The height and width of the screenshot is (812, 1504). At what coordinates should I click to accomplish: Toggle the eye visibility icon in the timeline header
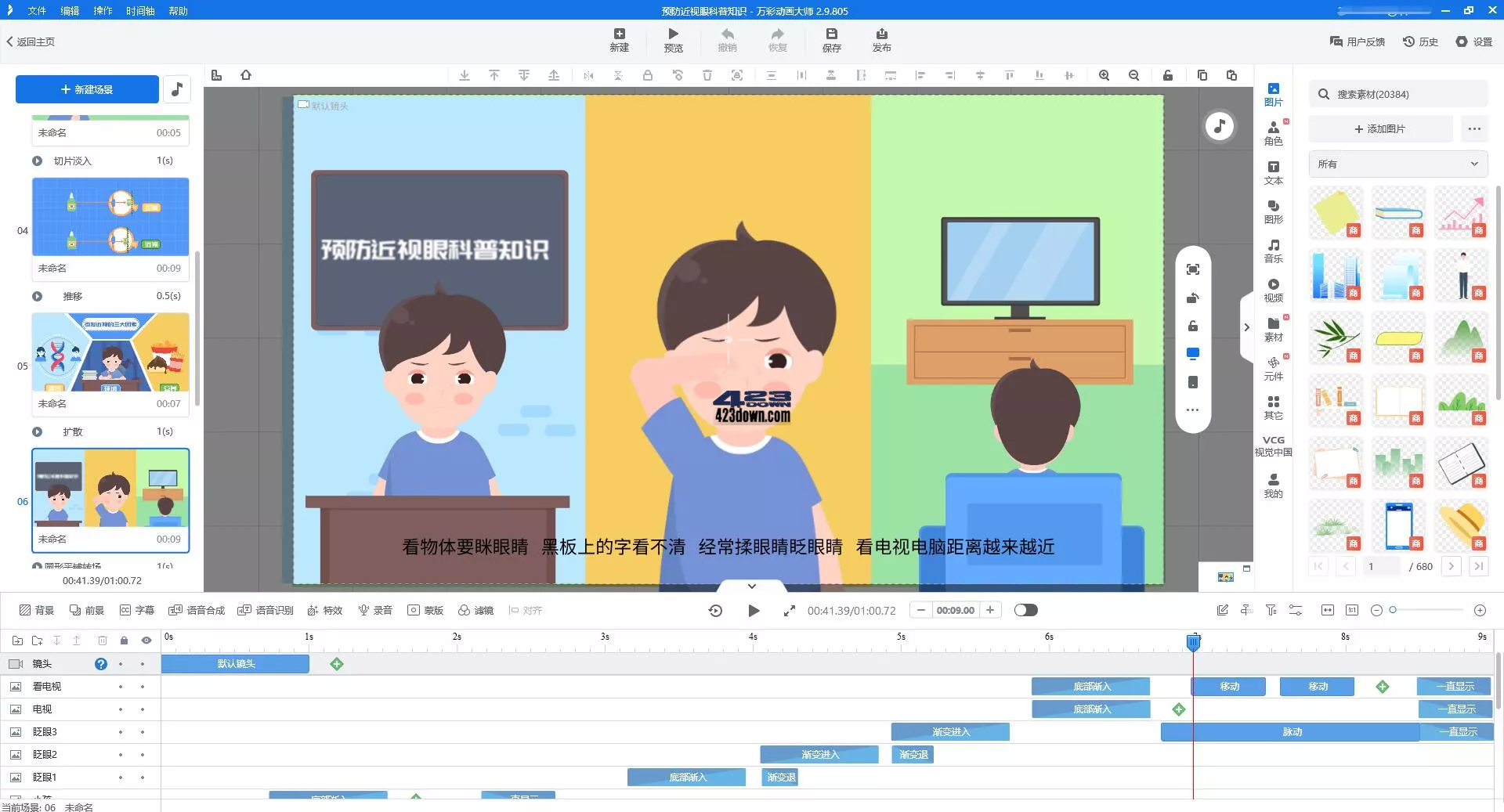(146, 641)
